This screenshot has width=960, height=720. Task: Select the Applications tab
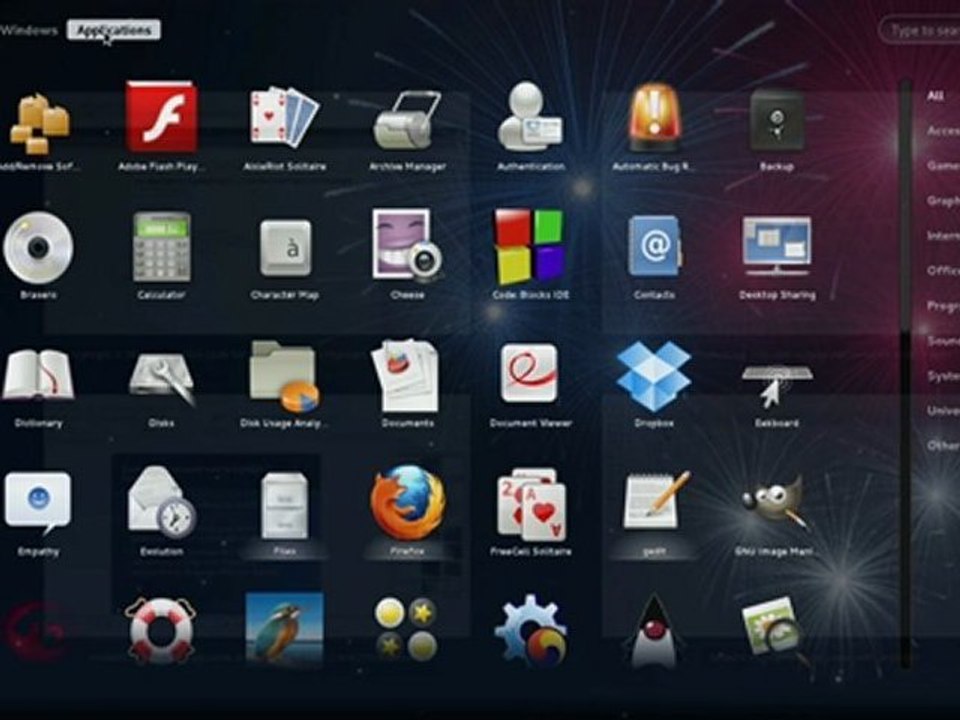click(x=114, y=30)
